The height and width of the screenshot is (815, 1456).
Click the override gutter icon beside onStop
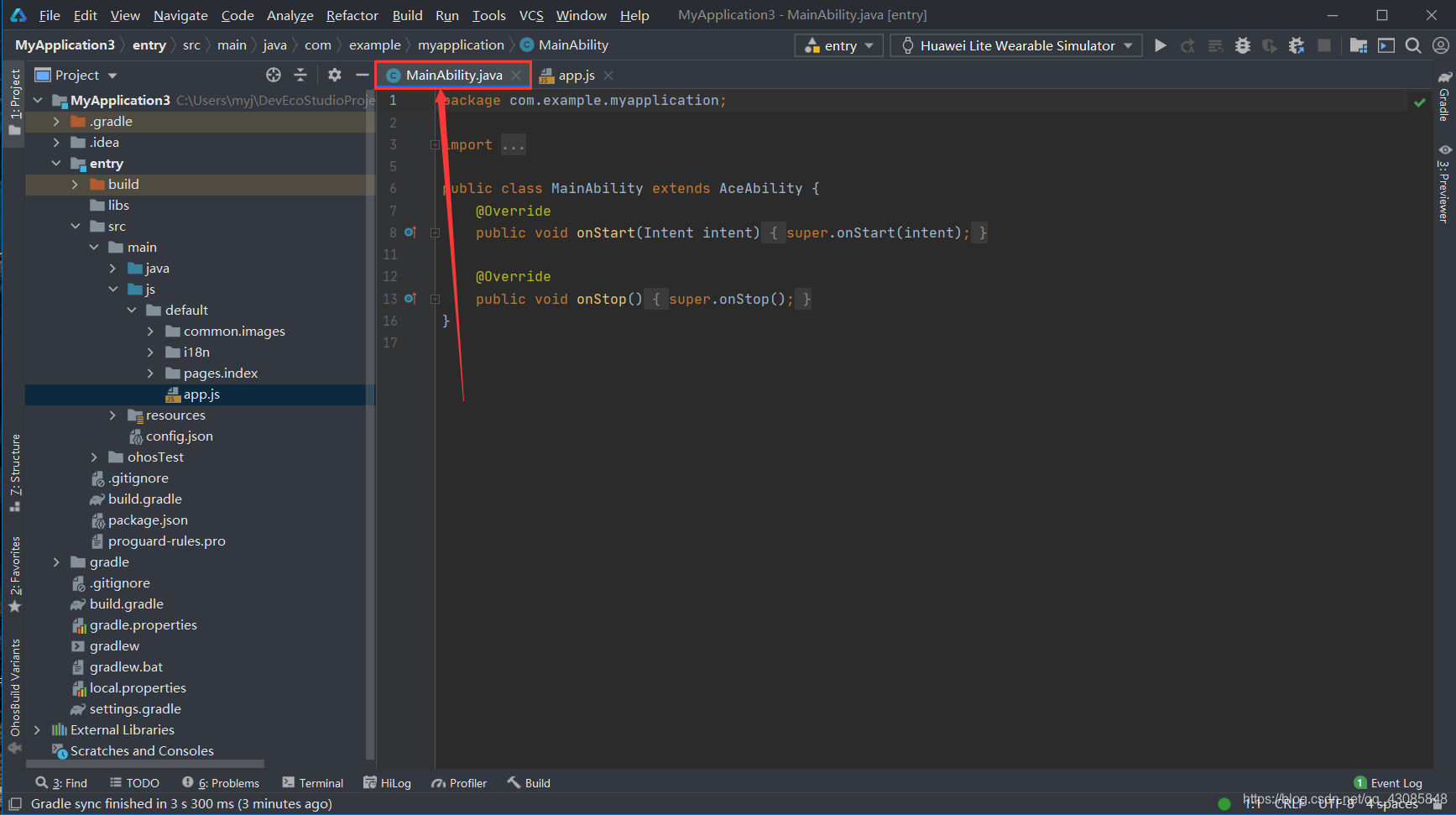click(410, 299)
